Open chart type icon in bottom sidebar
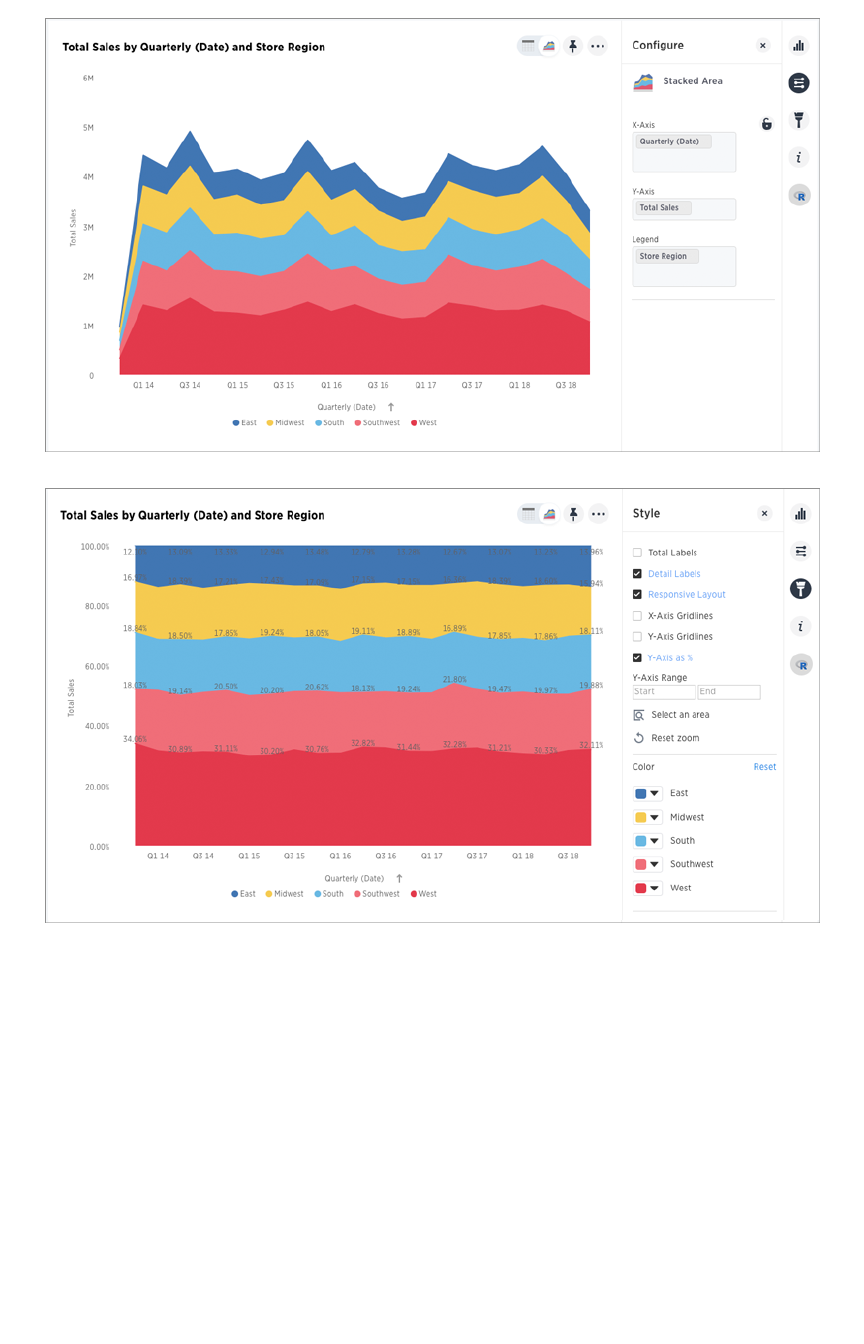The image size is (864, 1344). click(x=800, y=514)
